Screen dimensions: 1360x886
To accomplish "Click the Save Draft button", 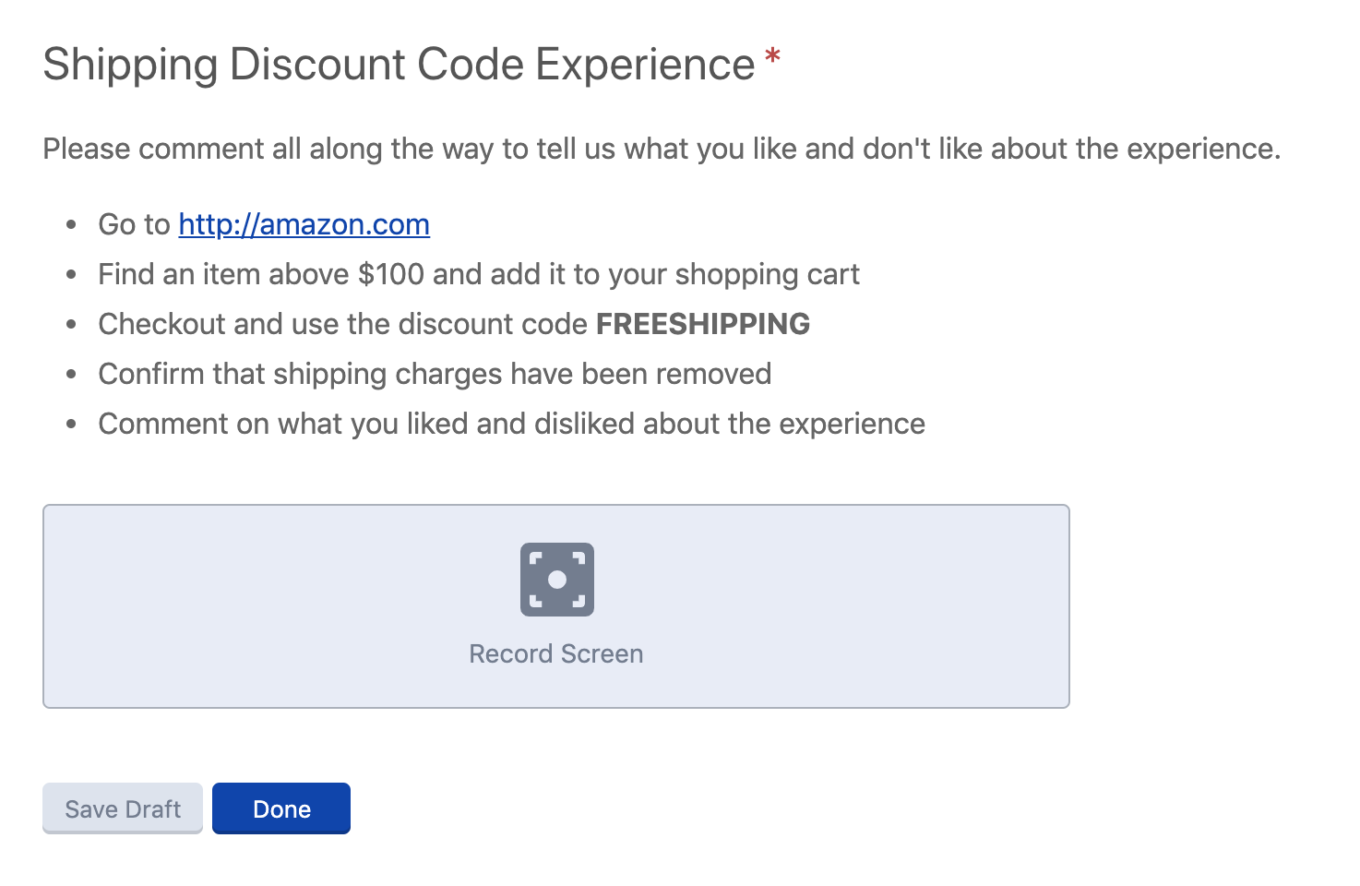I will tap(123, 808).
